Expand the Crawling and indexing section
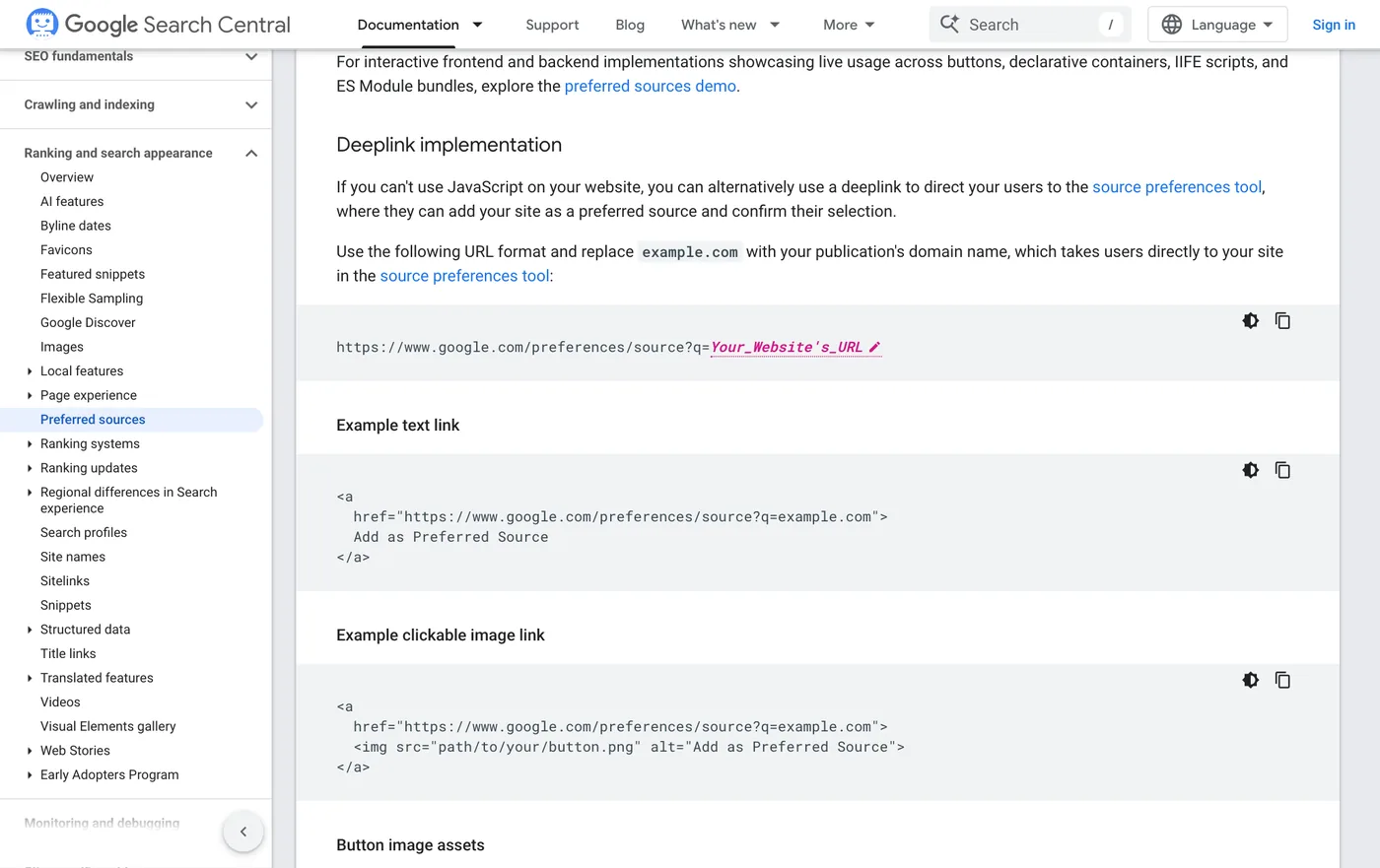Screen dimensions: 1380x868 251,104
